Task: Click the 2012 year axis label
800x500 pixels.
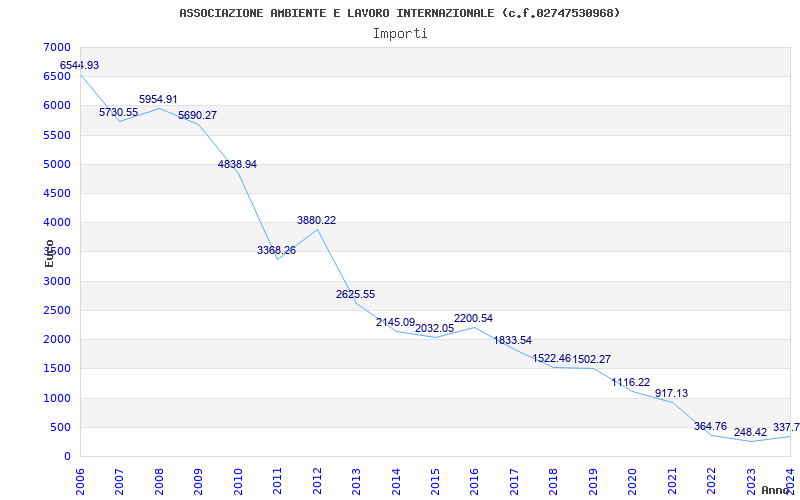Action: click(x=317, y=481)
